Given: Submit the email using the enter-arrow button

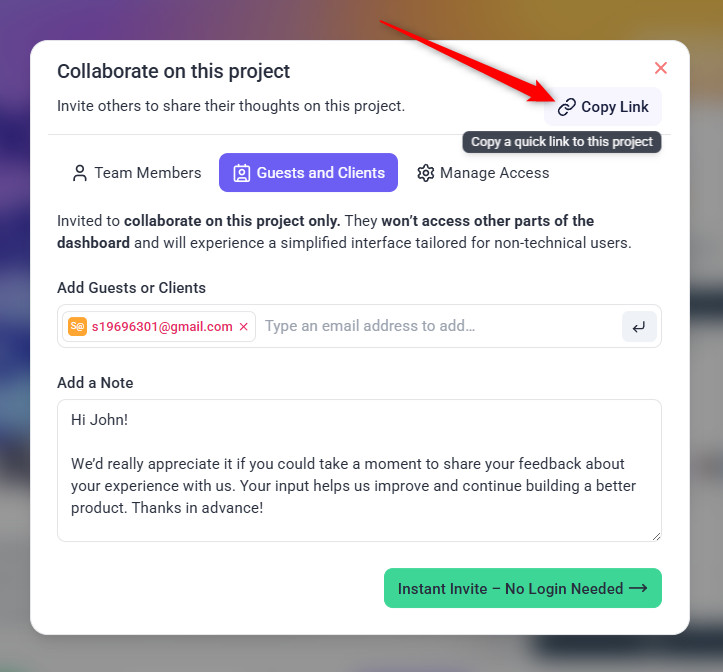Looking at the screenshot, I should point(639,326).
